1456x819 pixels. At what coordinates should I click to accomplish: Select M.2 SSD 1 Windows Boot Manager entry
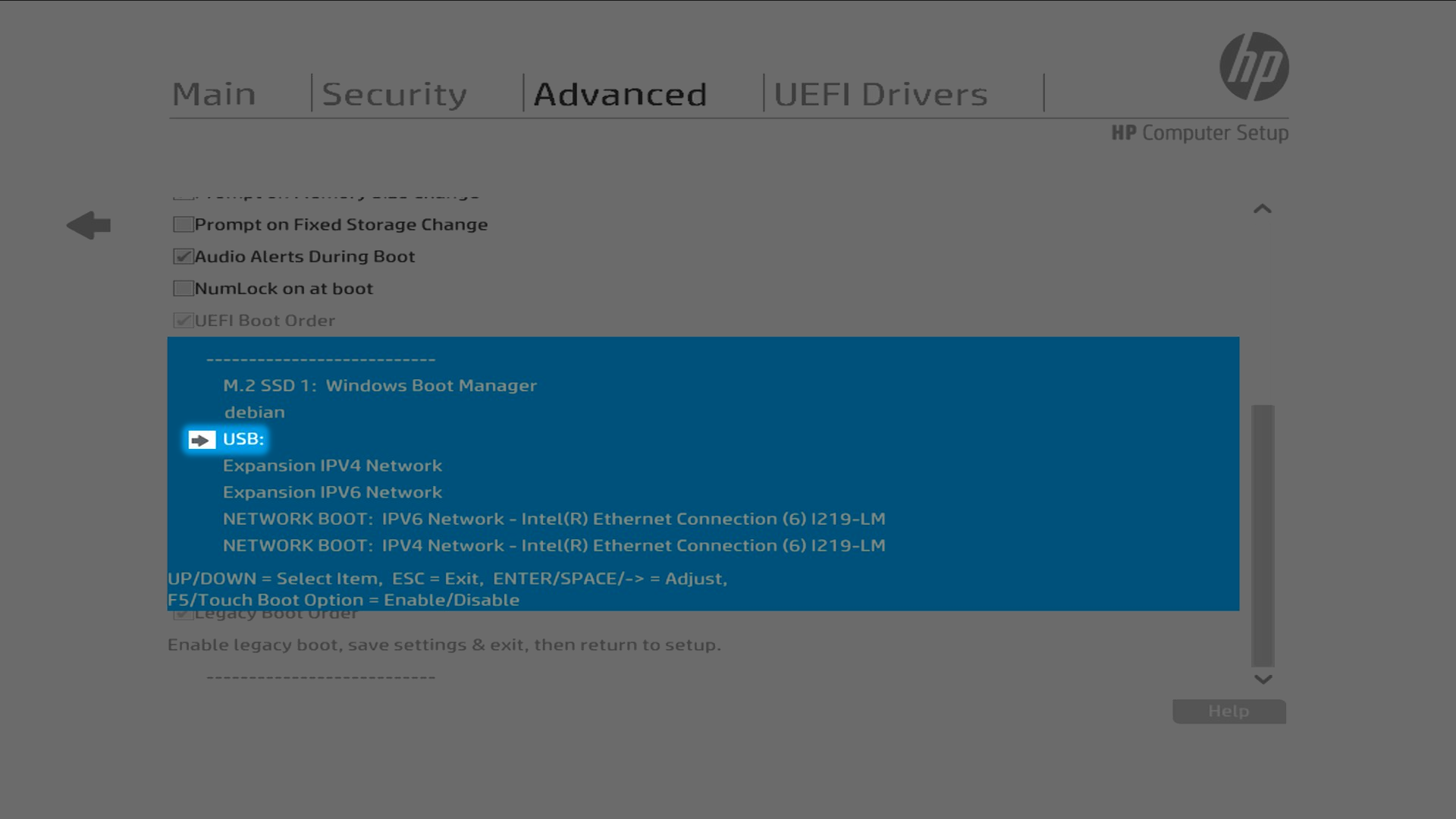pyautogui.click(x=379, y=385)
